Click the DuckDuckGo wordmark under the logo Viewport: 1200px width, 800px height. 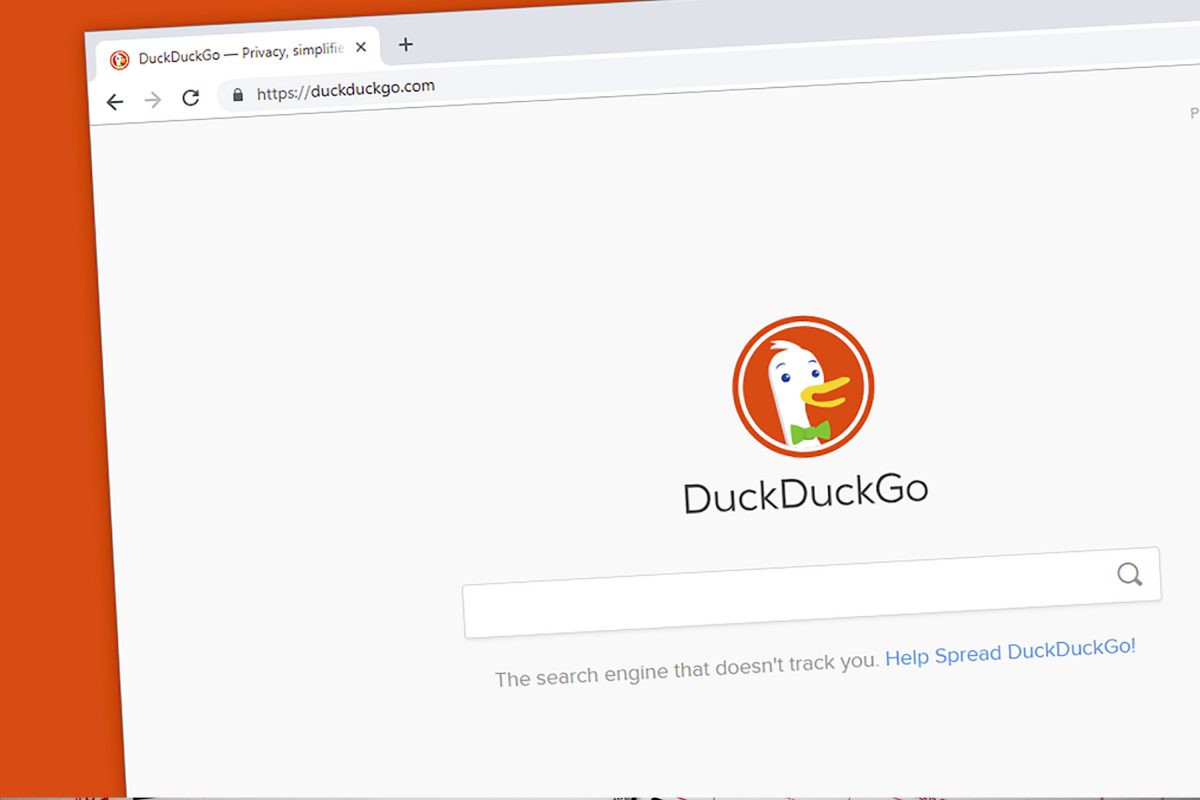[x=805, y=494]
